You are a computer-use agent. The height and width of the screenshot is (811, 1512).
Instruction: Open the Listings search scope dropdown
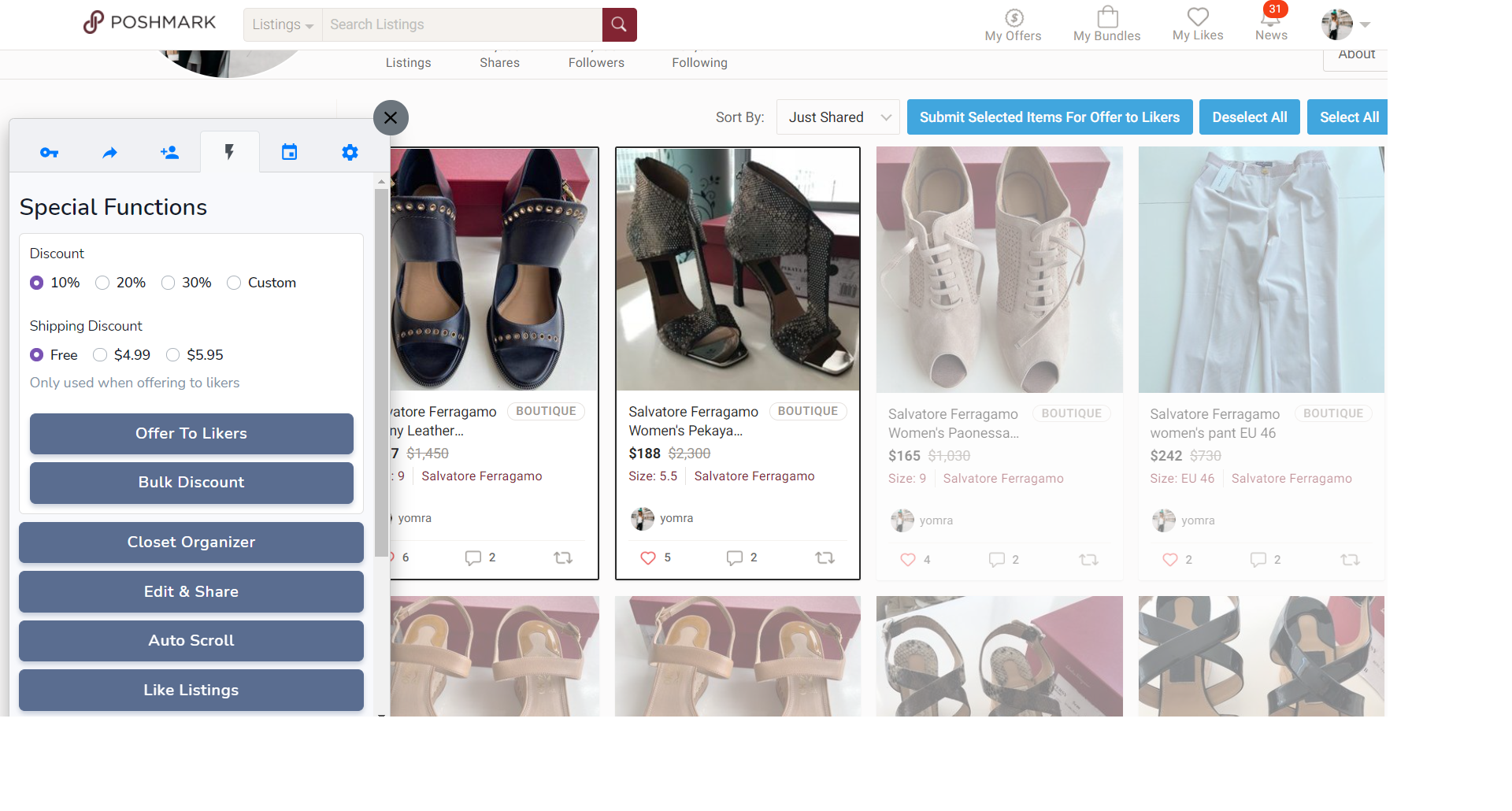click(283, 24)
